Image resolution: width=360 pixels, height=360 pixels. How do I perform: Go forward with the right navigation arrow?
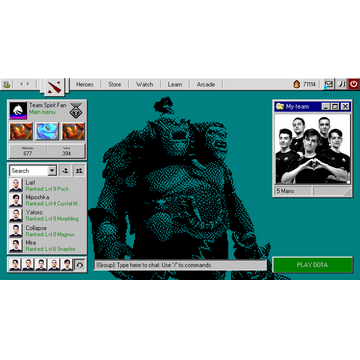(28, 84)
